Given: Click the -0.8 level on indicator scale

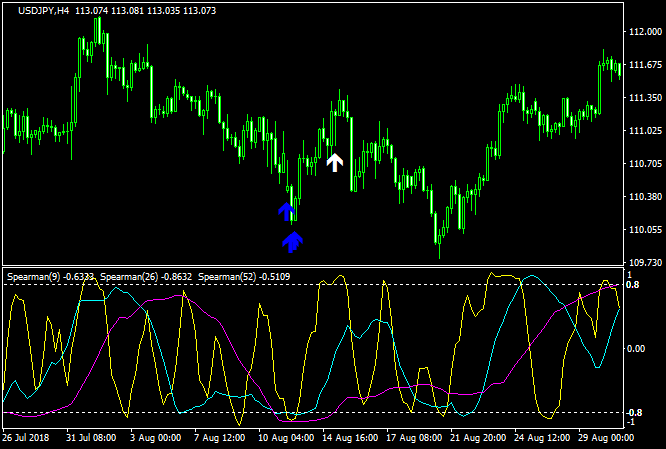Looking at the screenshot, I should [x=633, y=412].
